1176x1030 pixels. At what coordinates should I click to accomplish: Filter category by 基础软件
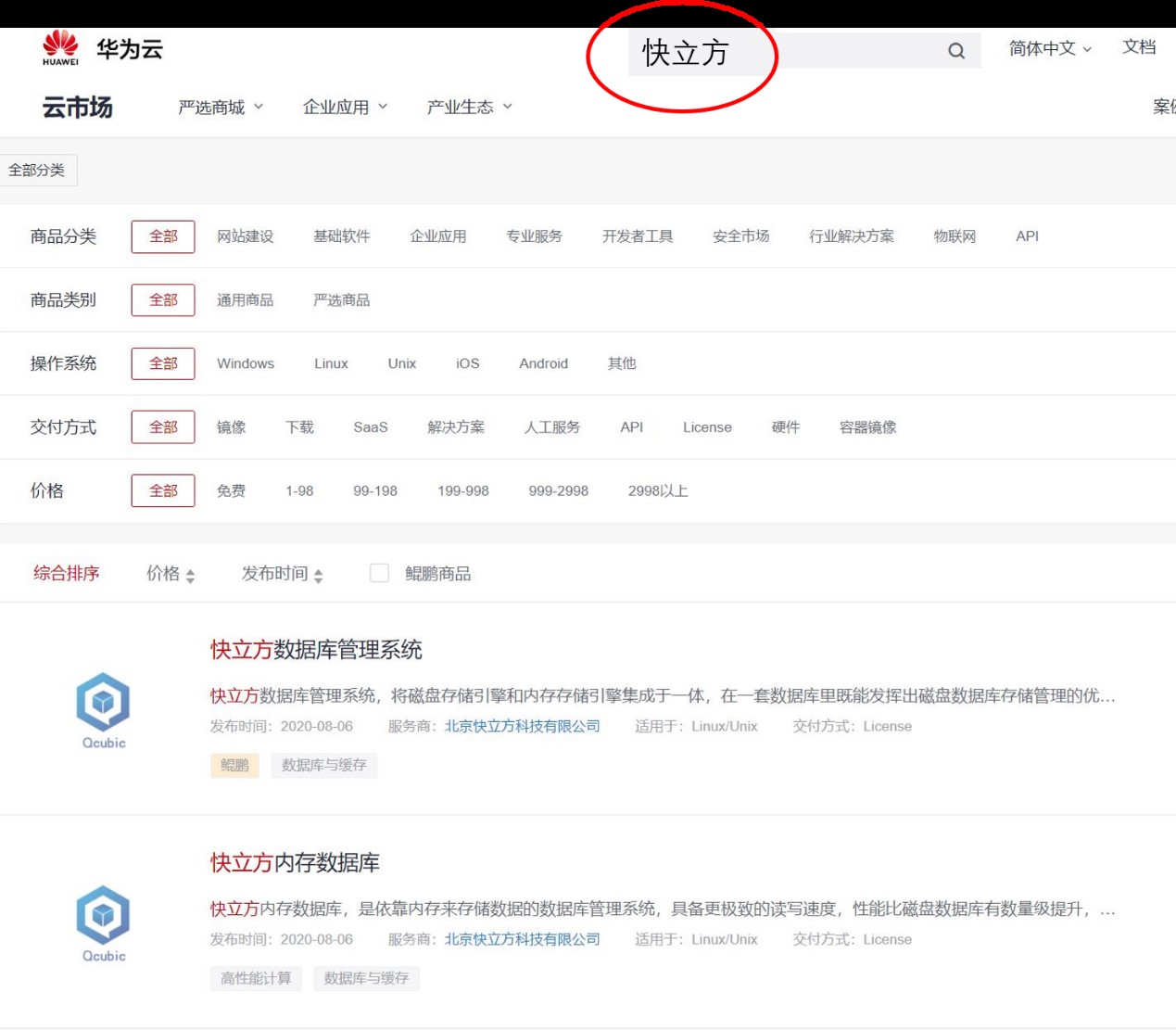point(342,236)
